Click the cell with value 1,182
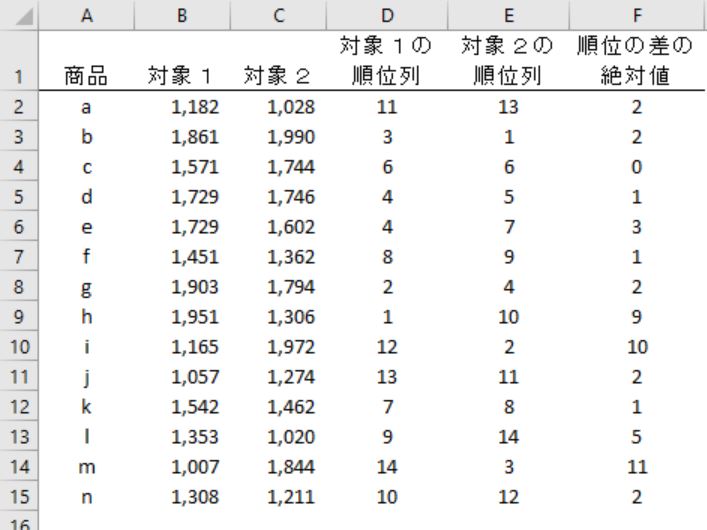Viewport: 707px width, 530px height. (182, 106)
